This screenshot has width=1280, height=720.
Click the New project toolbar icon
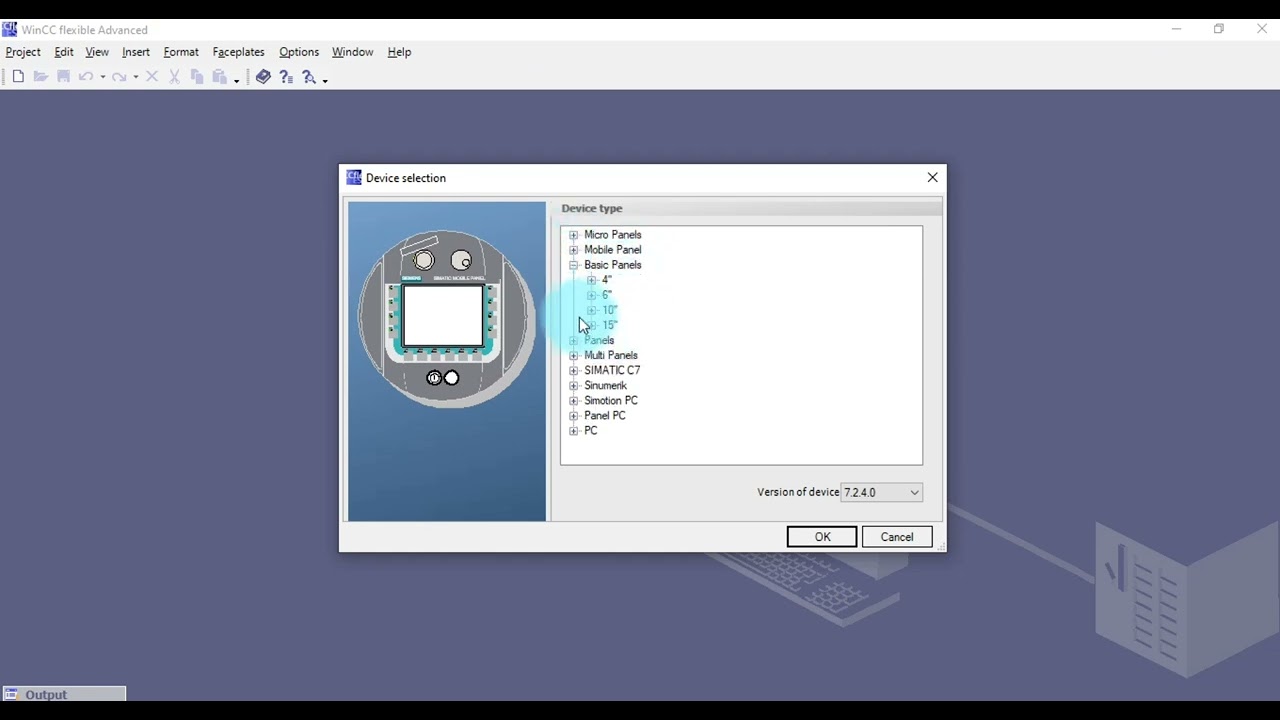point(18,77)
